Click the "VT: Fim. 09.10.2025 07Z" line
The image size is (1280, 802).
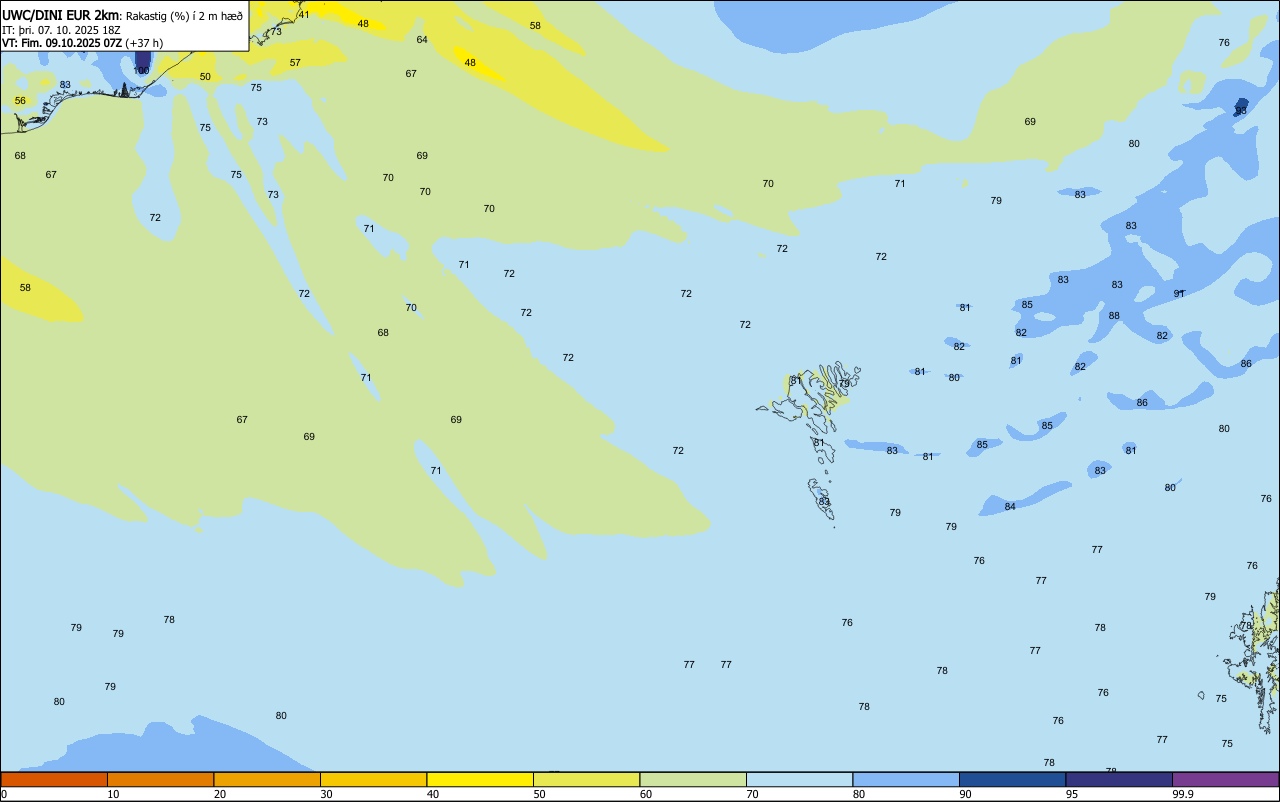pyautogui.click(x=62, y=43)
